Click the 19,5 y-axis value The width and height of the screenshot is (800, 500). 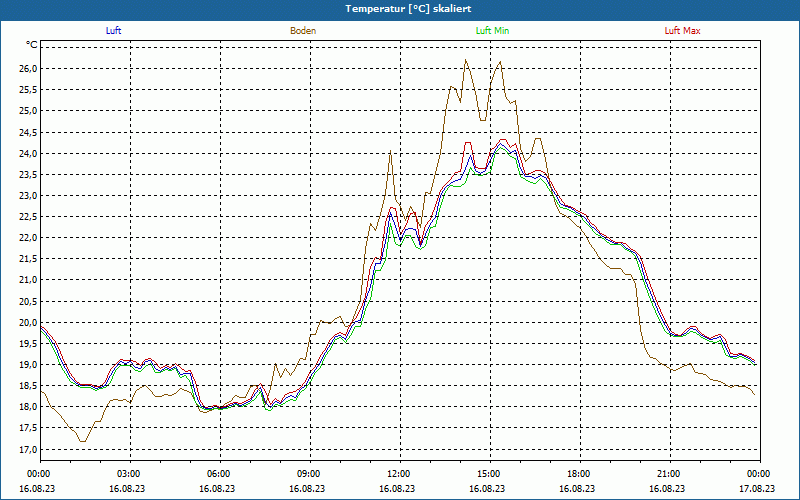[x=28, y=344]
